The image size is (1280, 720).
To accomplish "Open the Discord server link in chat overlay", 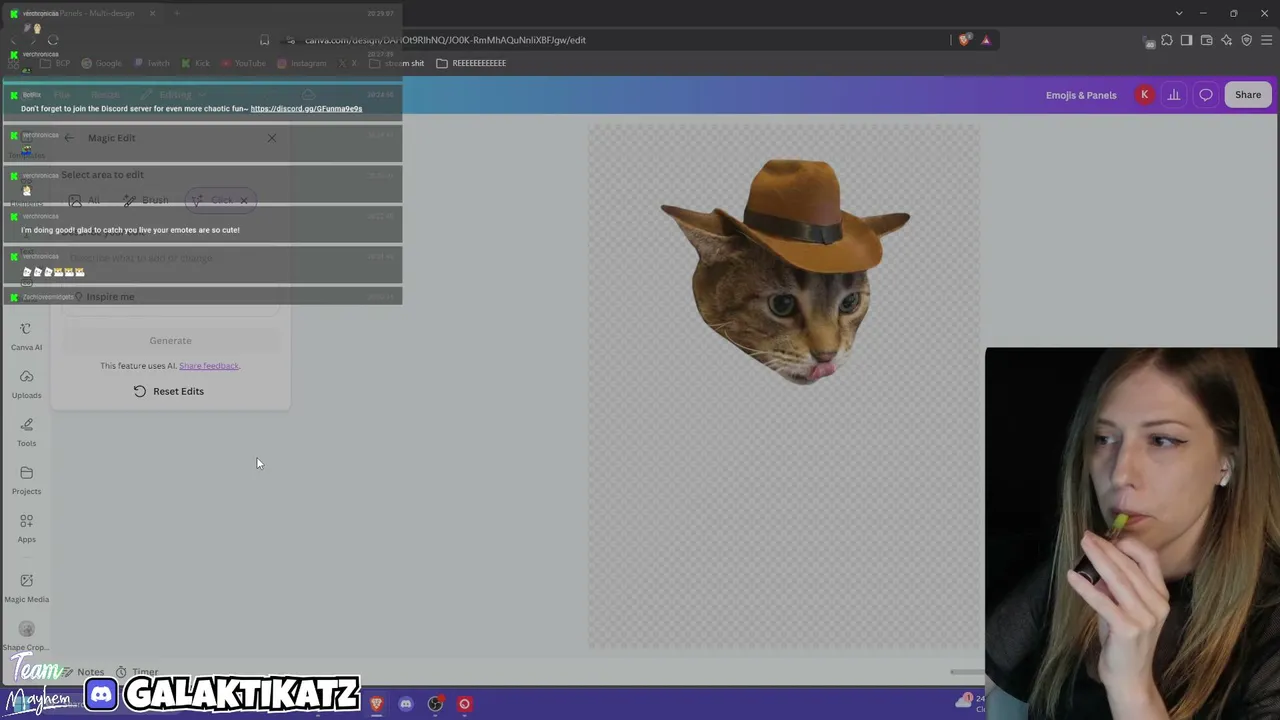I will pos(306,109).
